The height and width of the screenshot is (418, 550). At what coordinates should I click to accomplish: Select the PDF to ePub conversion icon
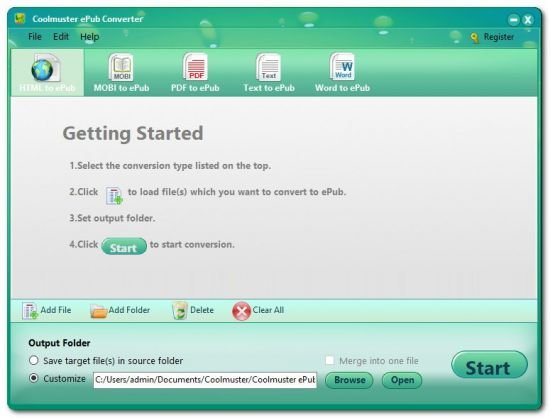[195, 67]
